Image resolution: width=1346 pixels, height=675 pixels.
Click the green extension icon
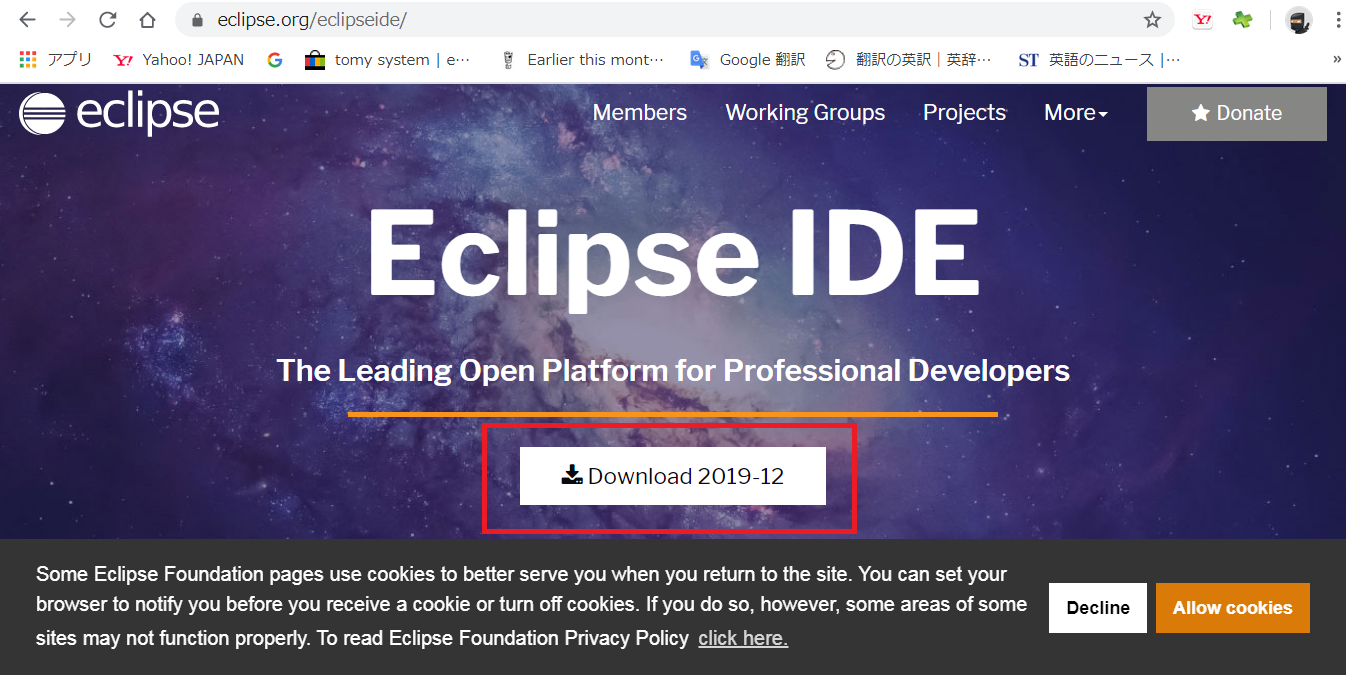coord(1242,19)
